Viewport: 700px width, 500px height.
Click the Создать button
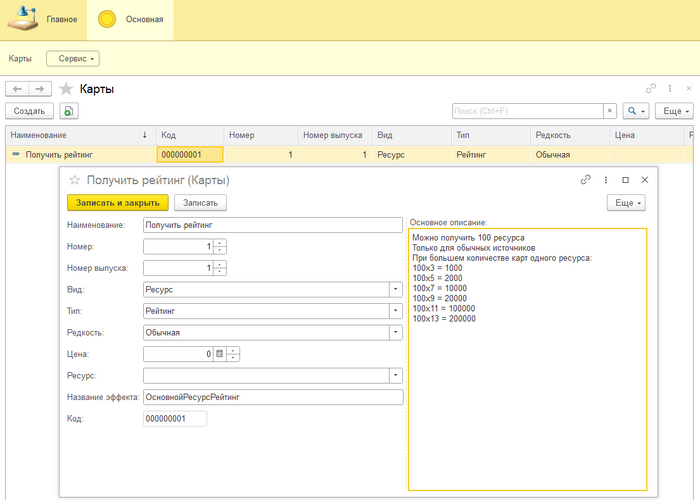[x=29, y=111]
